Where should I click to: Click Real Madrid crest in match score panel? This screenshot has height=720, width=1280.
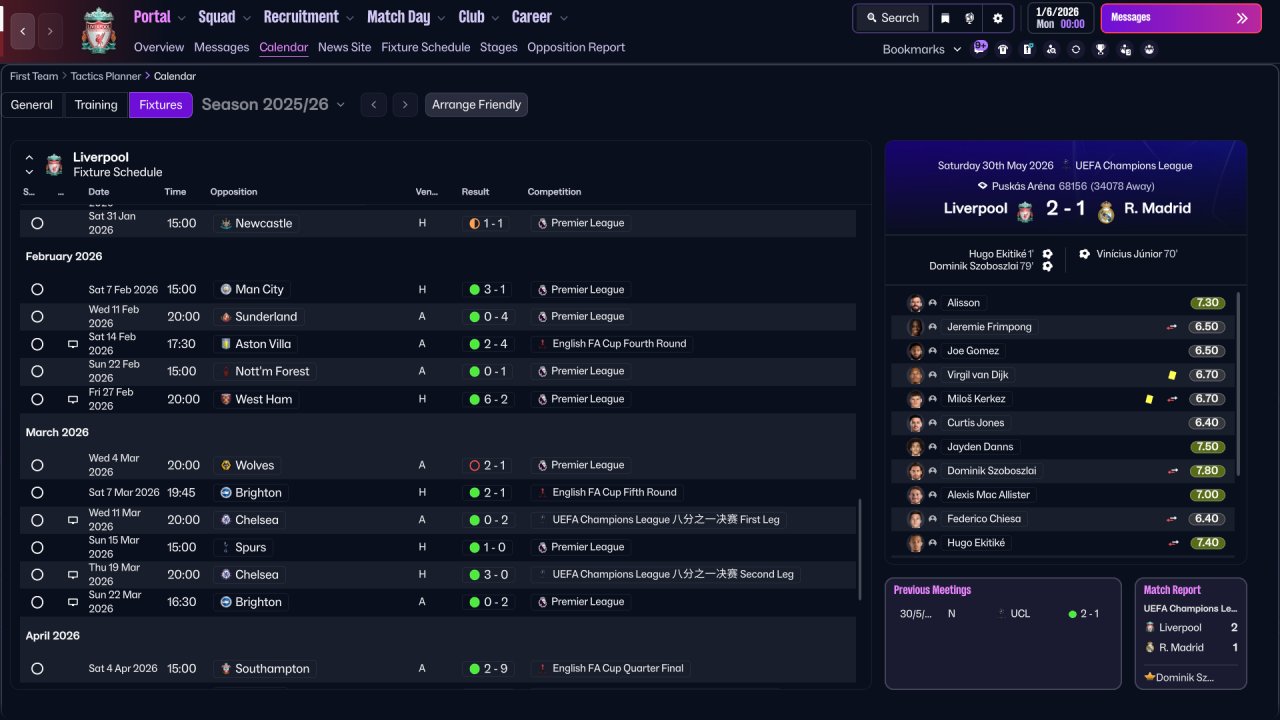[1106, 211]
